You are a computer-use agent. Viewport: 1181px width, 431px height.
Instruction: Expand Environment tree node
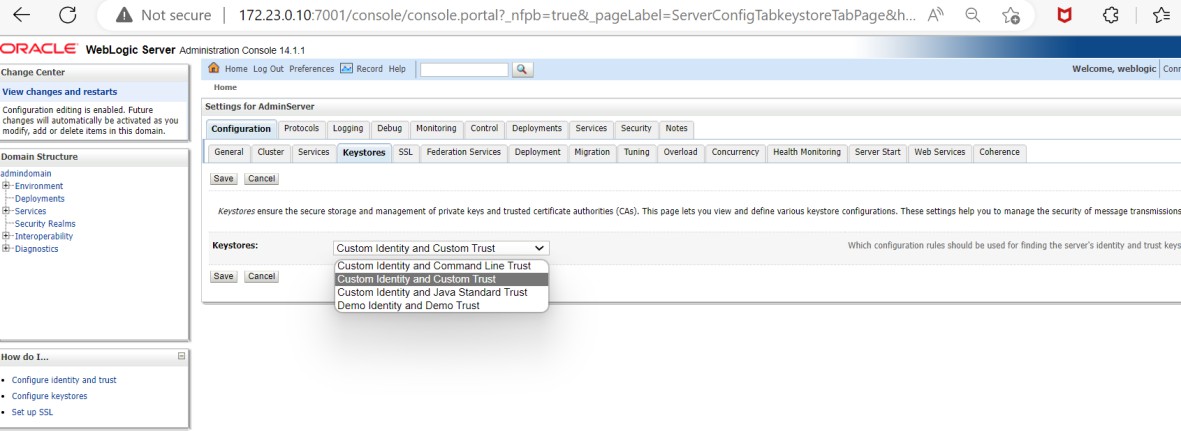5,186
